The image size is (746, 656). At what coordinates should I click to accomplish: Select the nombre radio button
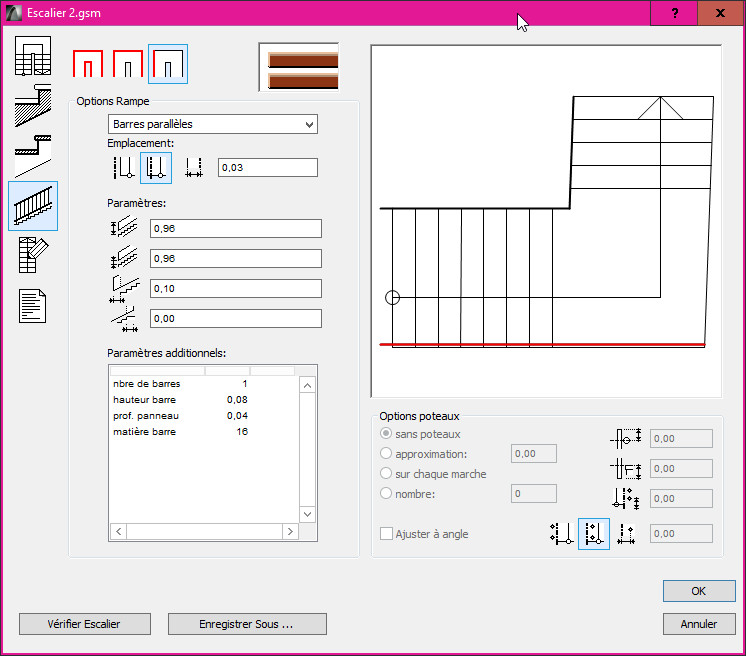[386, 493]
